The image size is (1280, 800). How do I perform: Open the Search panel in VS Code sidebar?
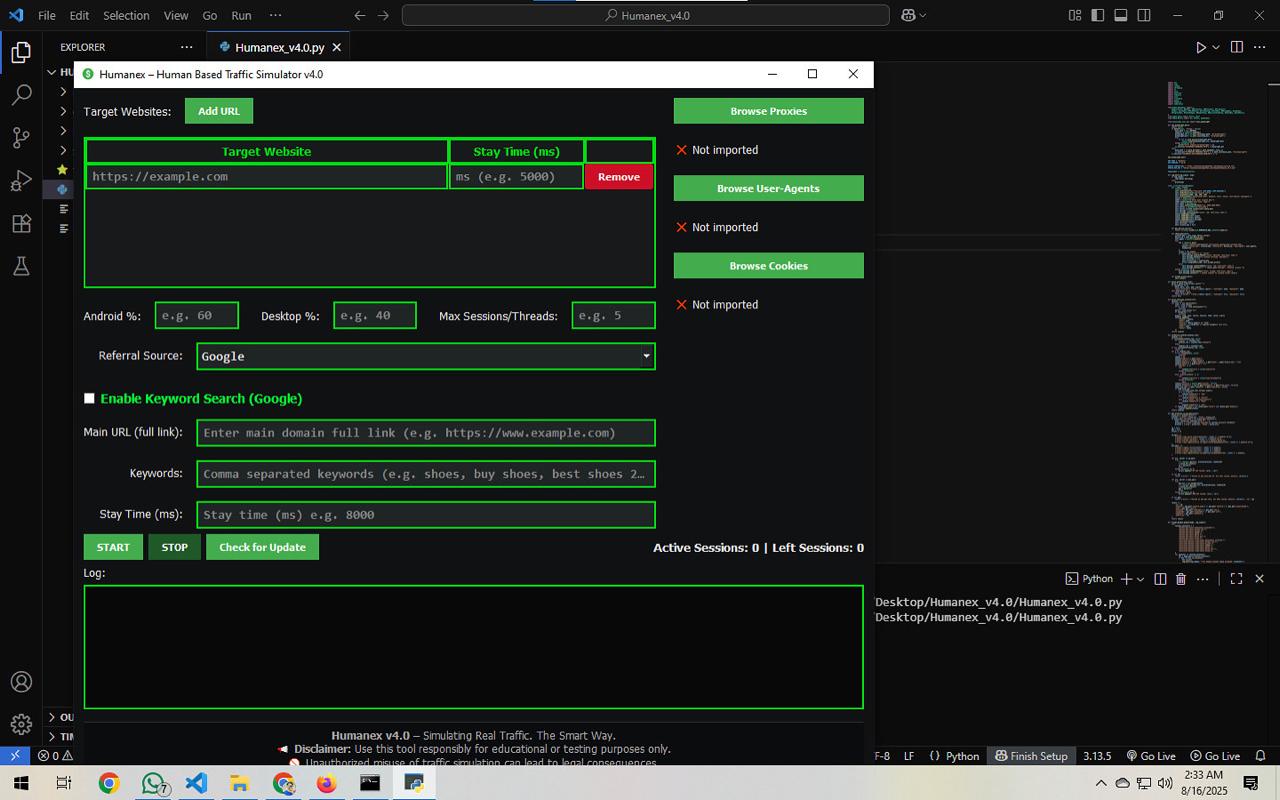pos(22,94)
